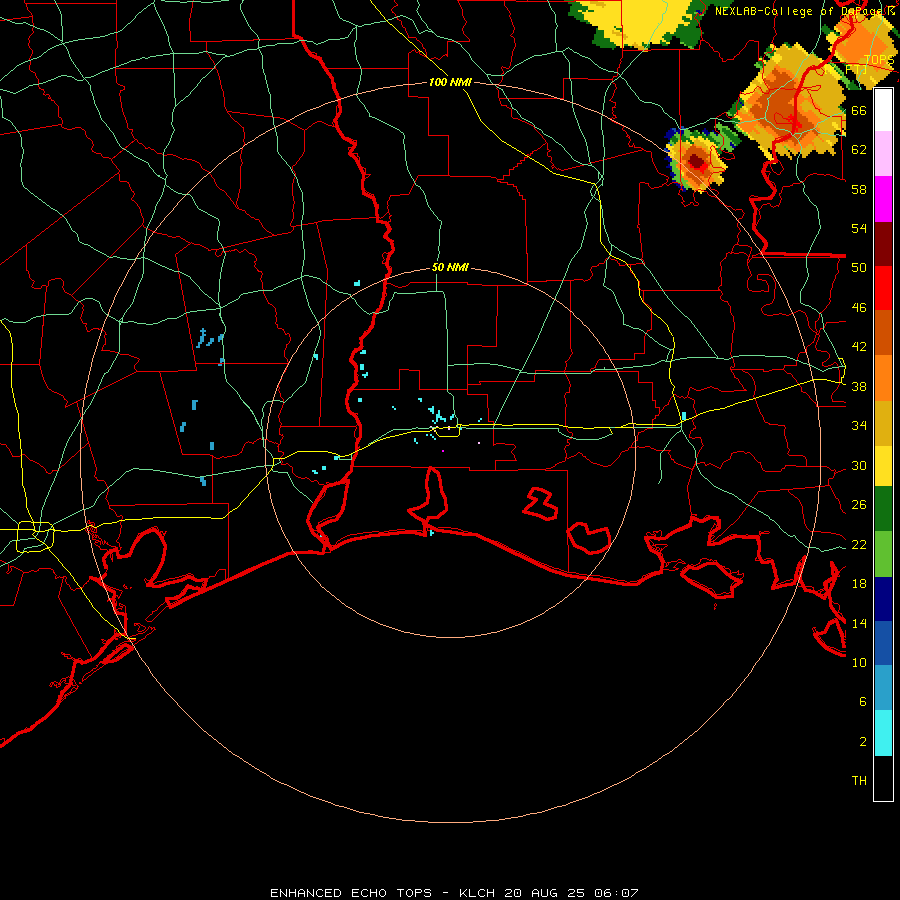The width and height of the screenshot is (900, 900).
Task: Click the '46' legend value
Action: [859, 308]
